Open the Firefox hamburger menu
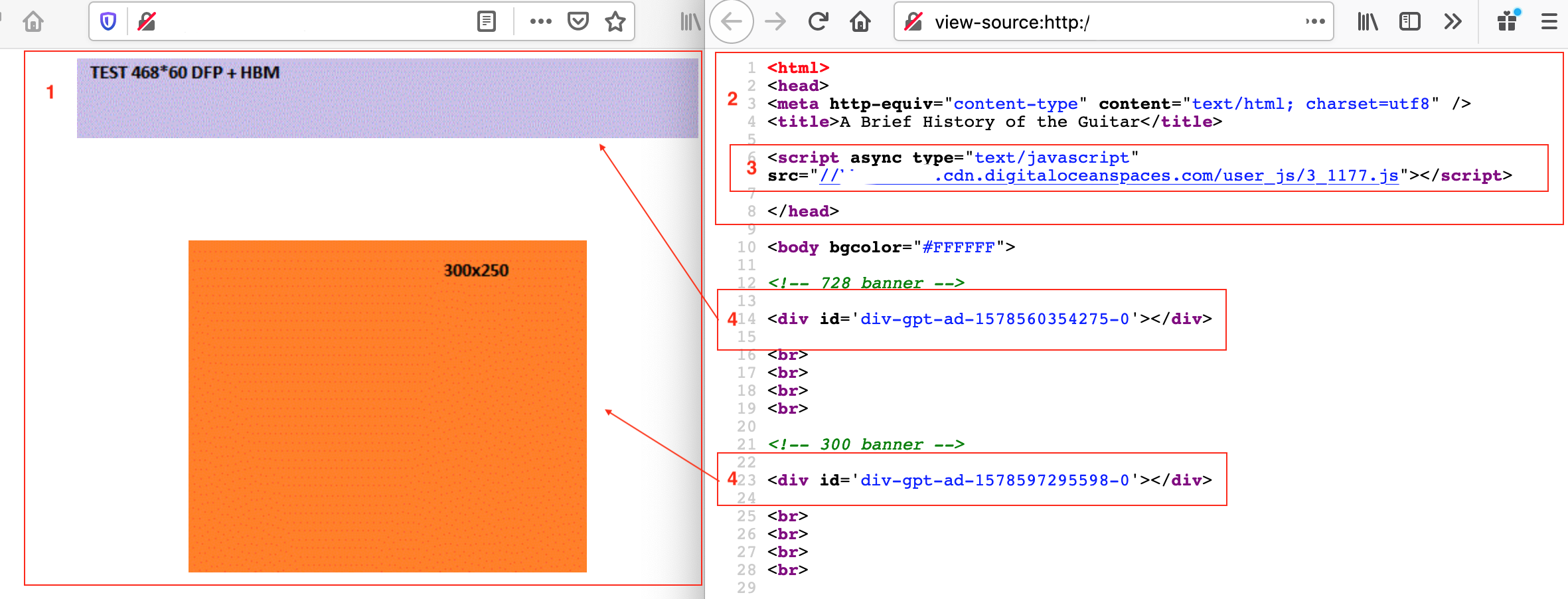 click(x=1549, y=22)
